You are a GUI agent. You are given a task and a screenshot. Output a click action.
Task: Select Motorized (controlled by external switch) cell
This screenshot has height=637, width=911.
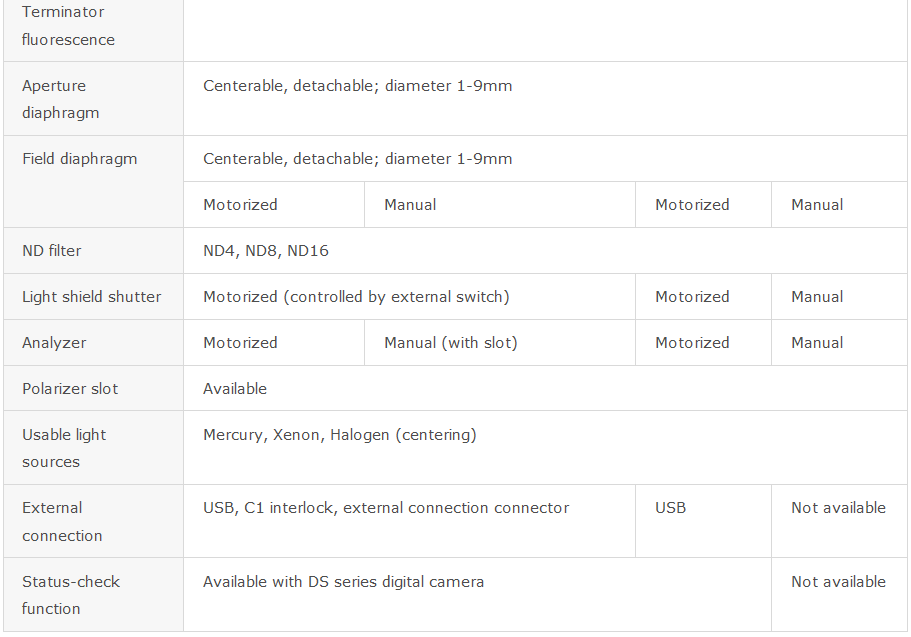point(410,296)
